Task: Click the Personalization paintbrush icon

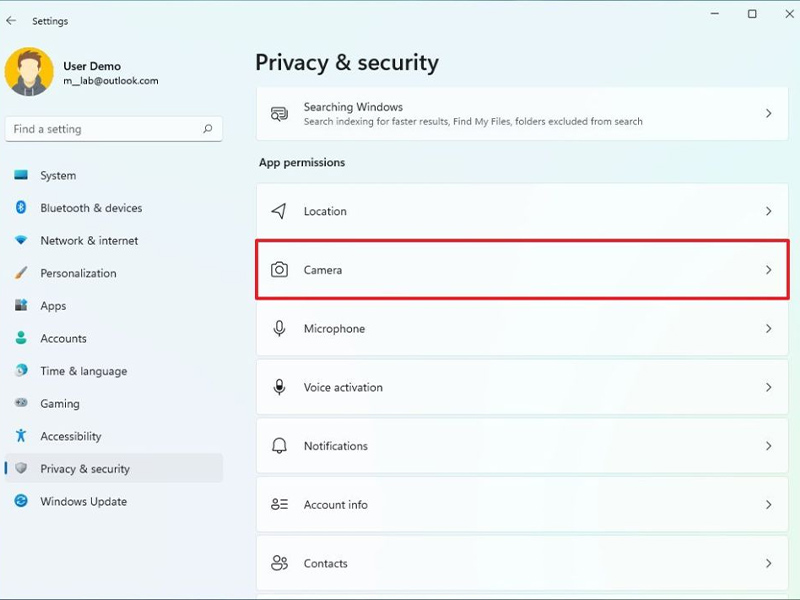Action: click(x=21, y=272)
